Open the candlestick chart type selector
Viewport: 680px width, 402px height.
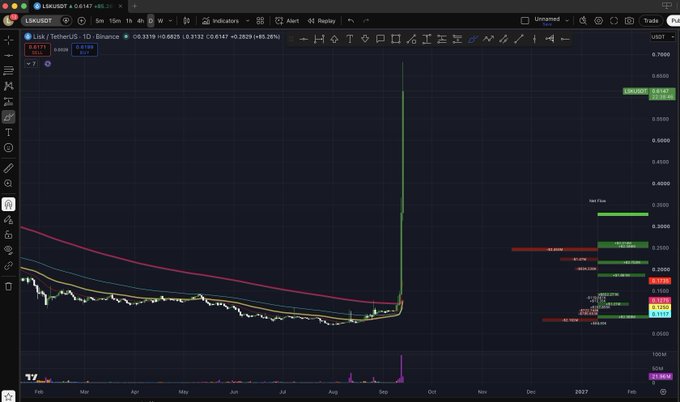[x=186, y=20]
